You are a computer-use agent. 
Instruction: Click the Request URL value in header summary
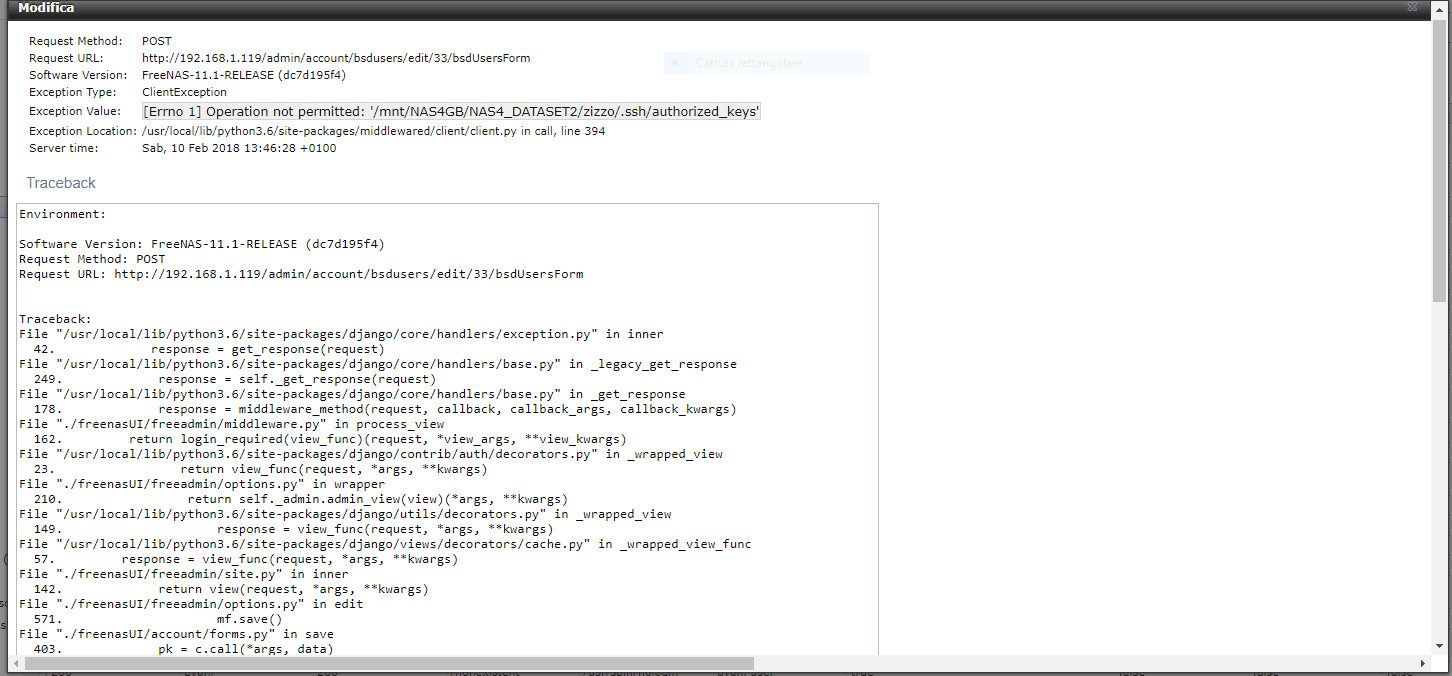(336, 58)
